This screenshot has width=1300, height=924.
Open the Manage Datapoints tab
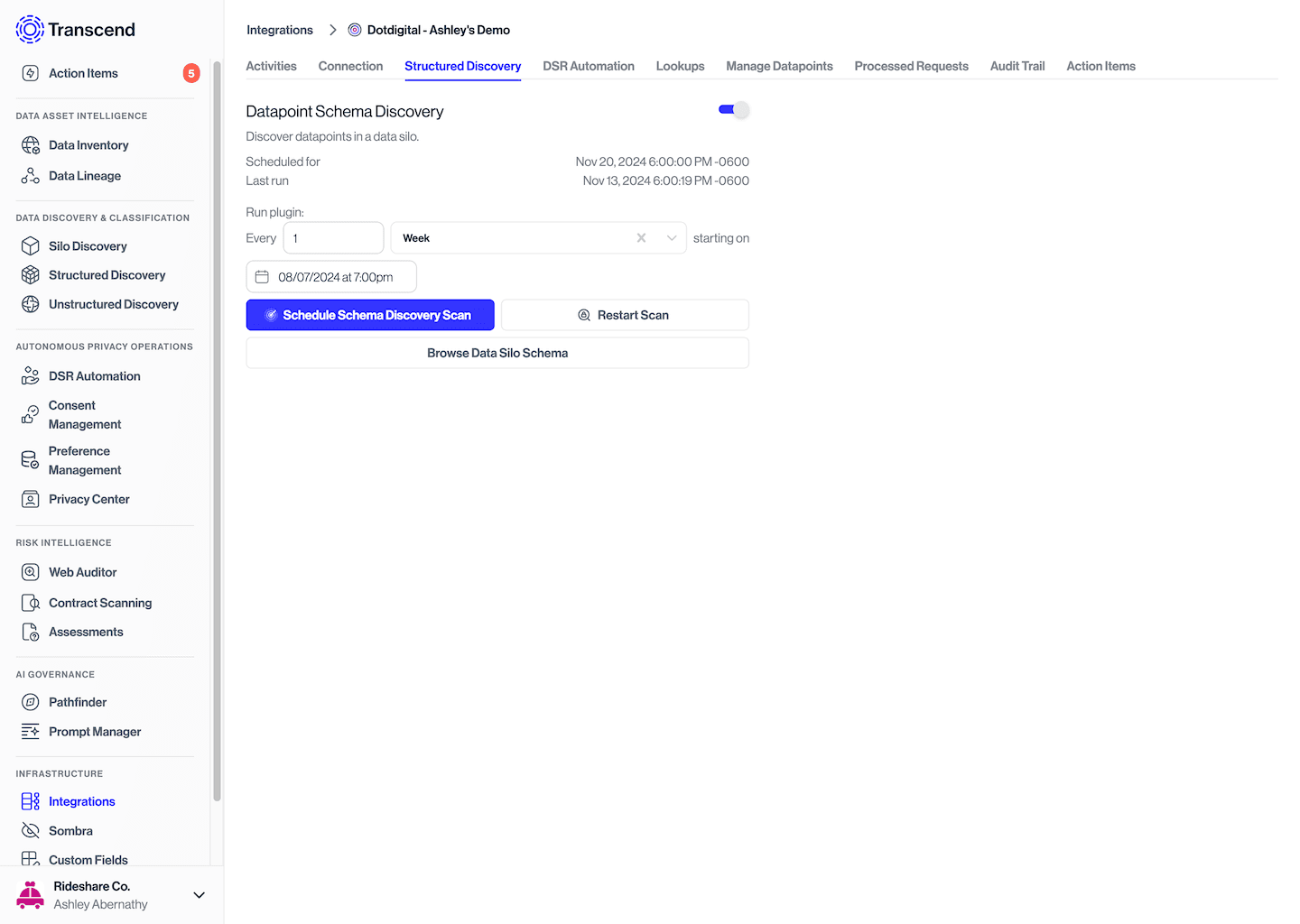pyautogui.click(x=779, y=66)
